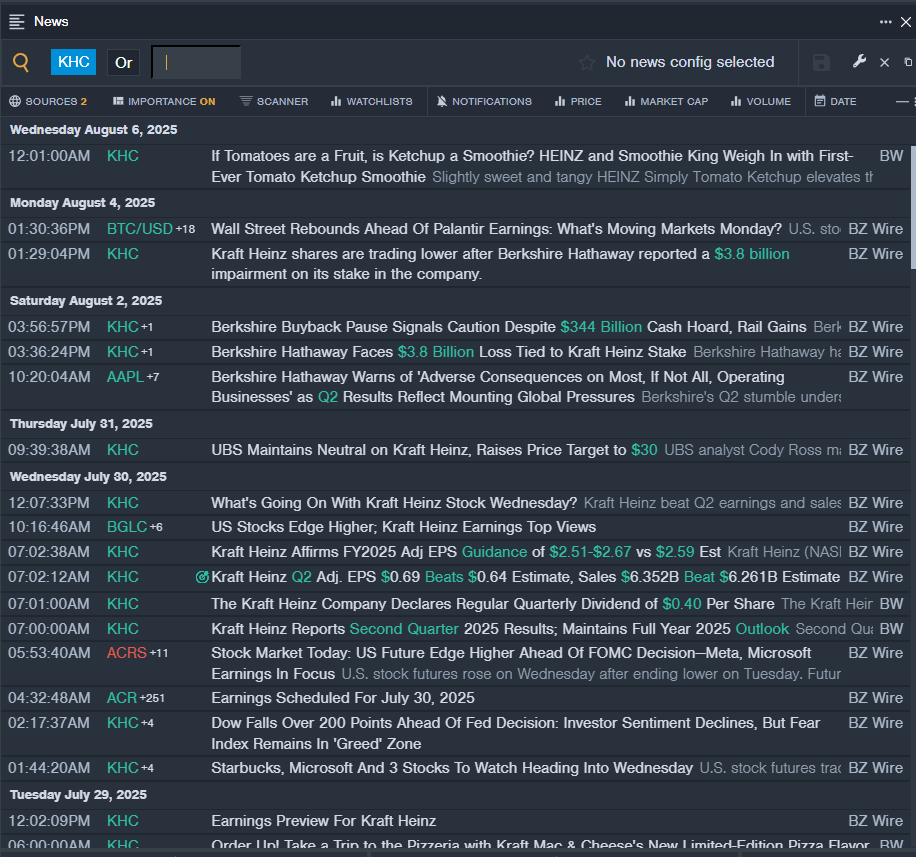Viewport: 916px width, 857px height.
Task: Open the Scanner filter
Action: [x=274, y=102]
